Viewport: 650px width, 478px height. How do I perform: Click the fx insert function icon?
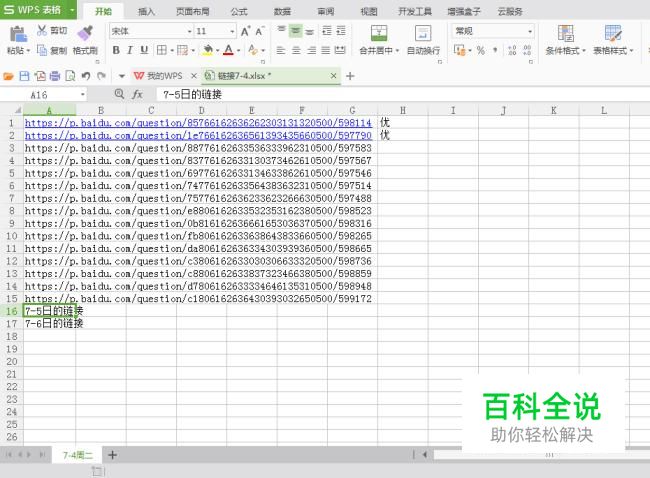tap(137, 95)
